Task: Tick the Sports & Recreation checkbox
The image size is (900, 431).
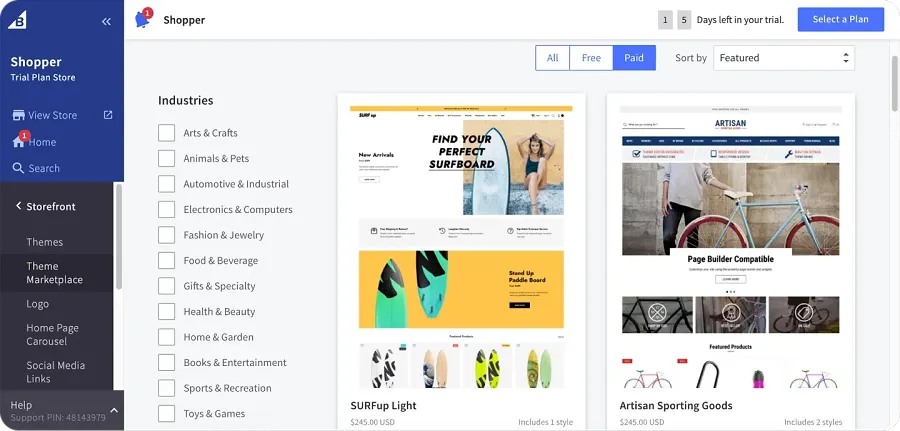Action: coord(166,388)
